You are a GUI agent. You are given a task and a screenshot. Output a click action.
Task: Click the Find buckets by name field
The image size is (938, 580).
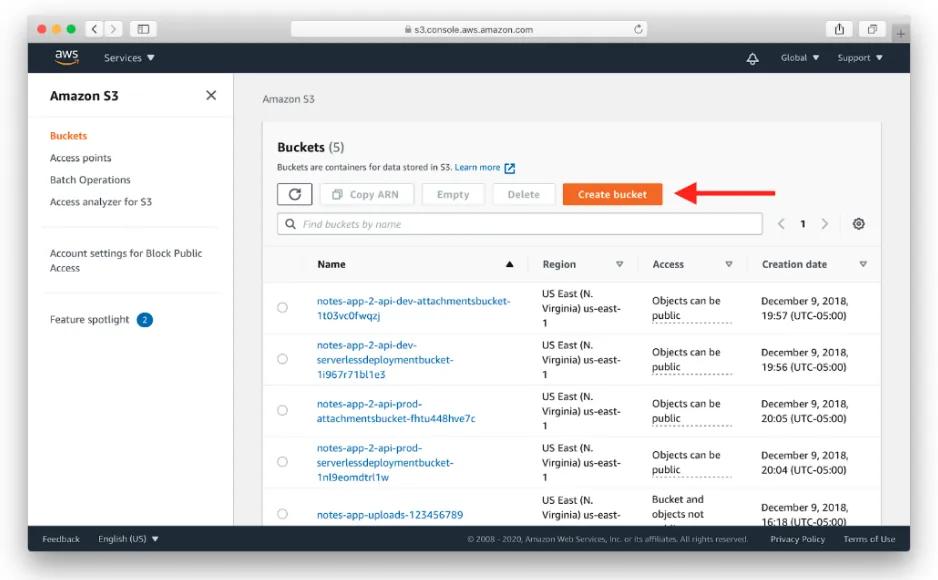(x=519, y=224)
